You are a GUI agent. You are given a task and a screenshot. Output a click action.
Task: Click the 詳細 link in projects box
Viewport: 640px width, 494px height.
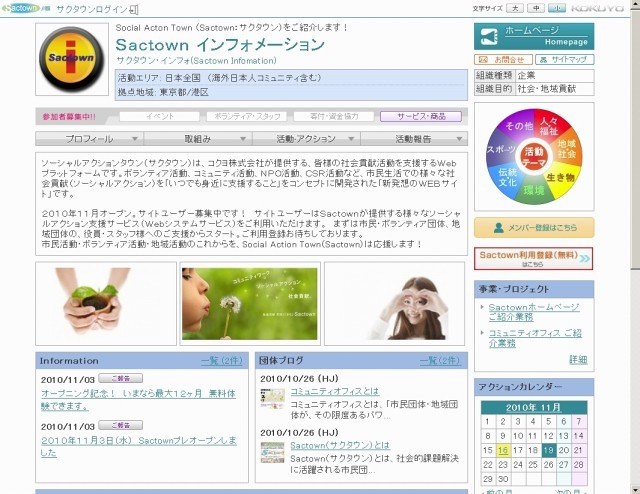pos(578,360)
